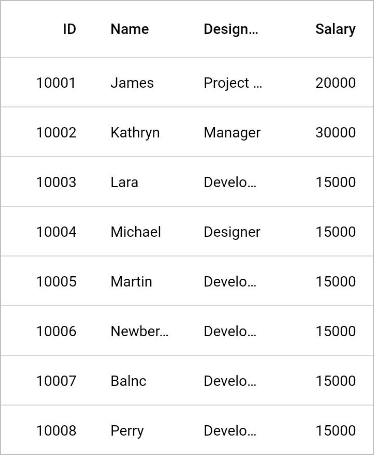Select the cell with ID 10001
This screenshot has height=455, width=374.
click(x=47, y=82)
